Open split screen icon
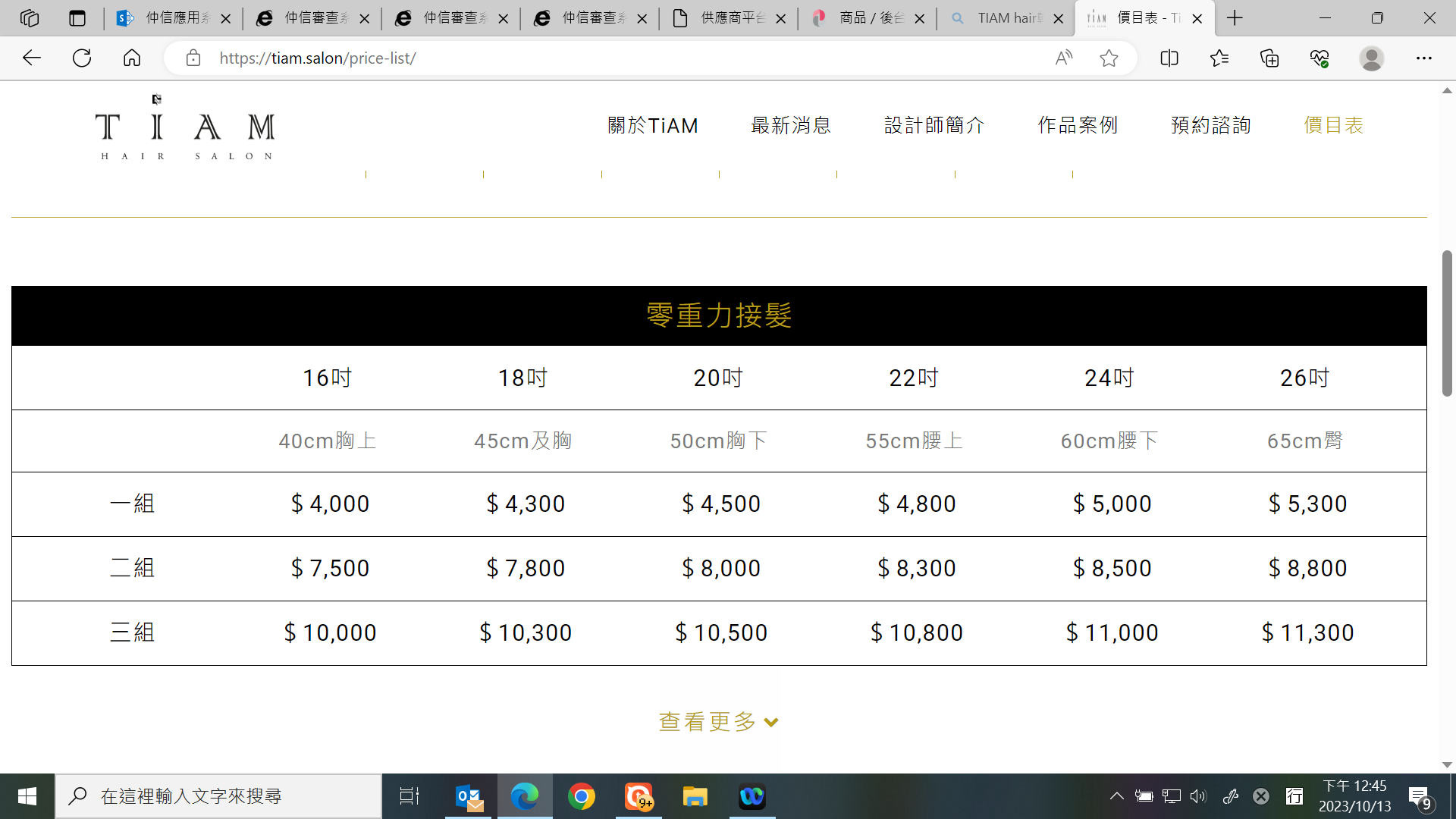The image size is (1456, 819). [x=1169, y=58]
